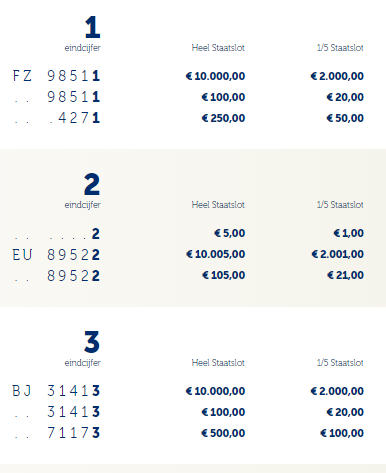The image size is (386, 473).
Task: Click the €10.005,00 prize amount
Action: pos(215,254)
